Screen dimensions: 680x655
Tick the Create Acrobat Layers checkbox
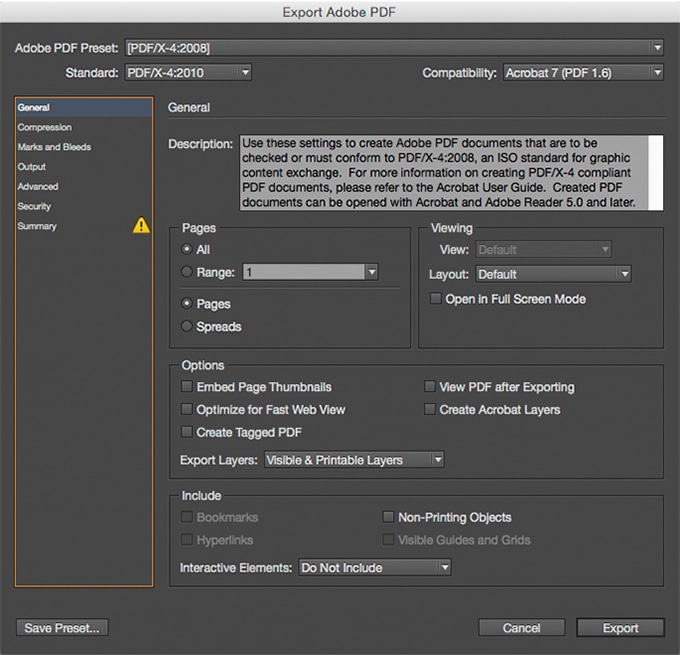coord(431,409)
